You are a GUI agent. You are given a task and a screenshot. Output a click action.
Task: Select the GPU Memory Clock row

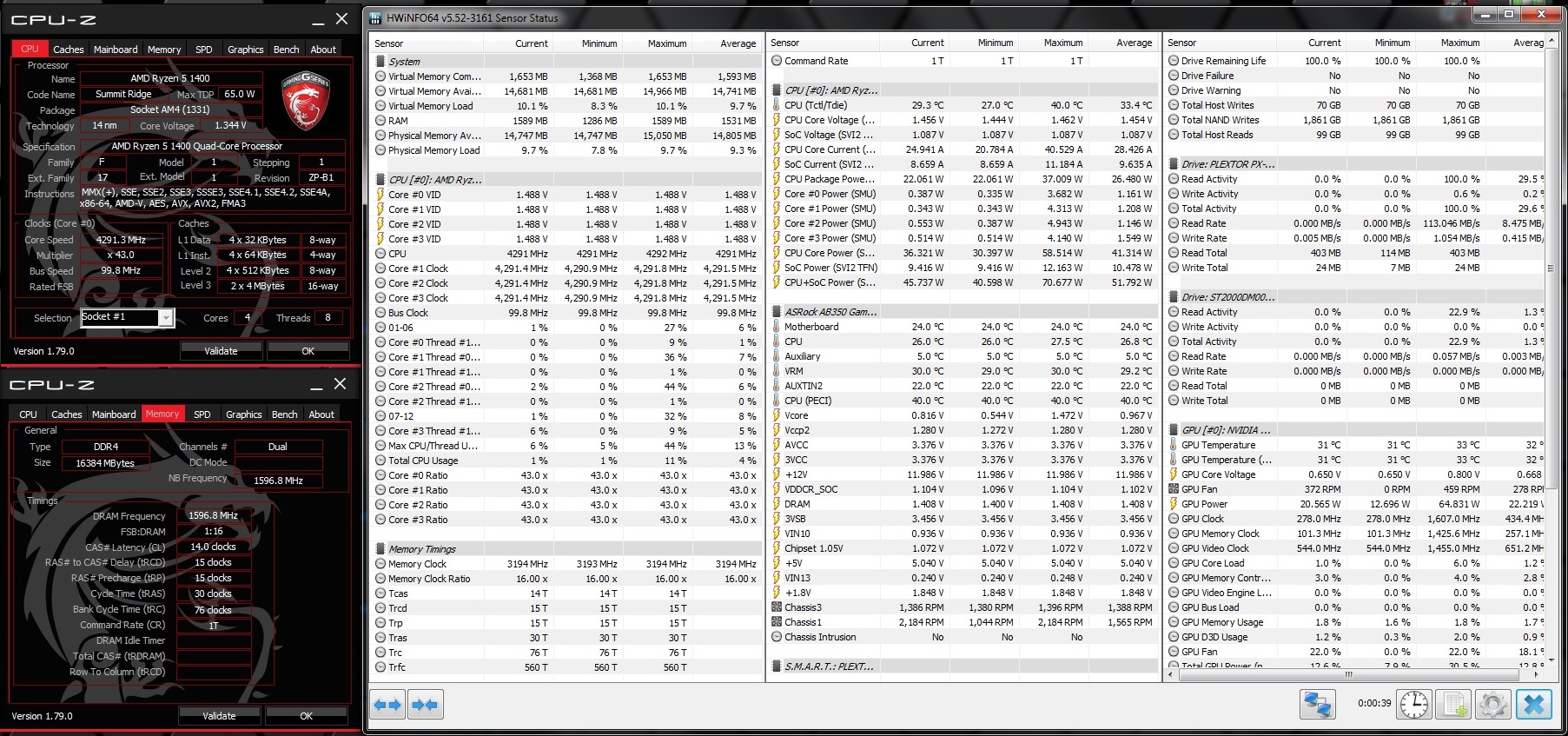click(1355, 534)
